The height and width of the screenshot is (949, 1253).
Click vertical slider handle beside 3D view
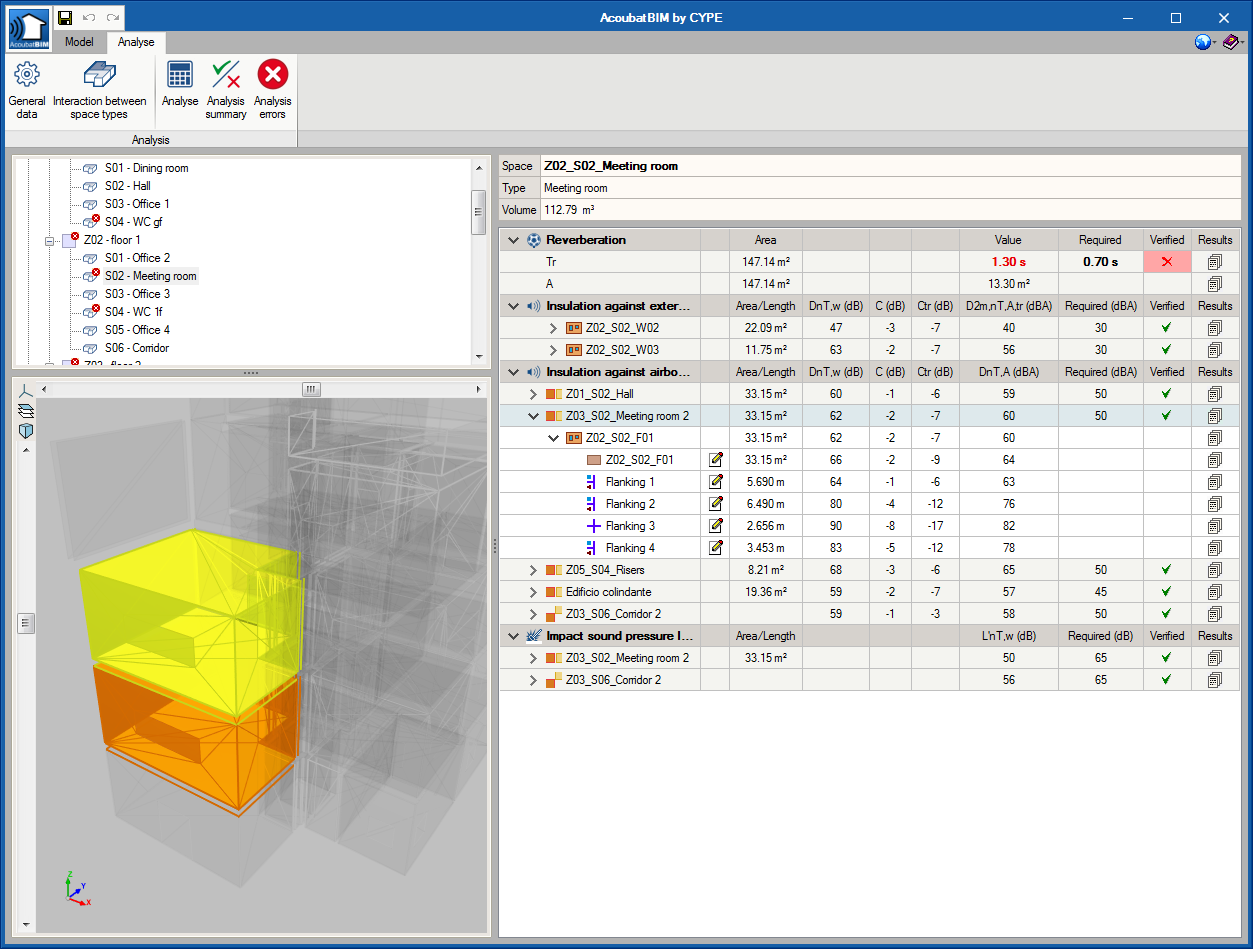coord(26,623)
